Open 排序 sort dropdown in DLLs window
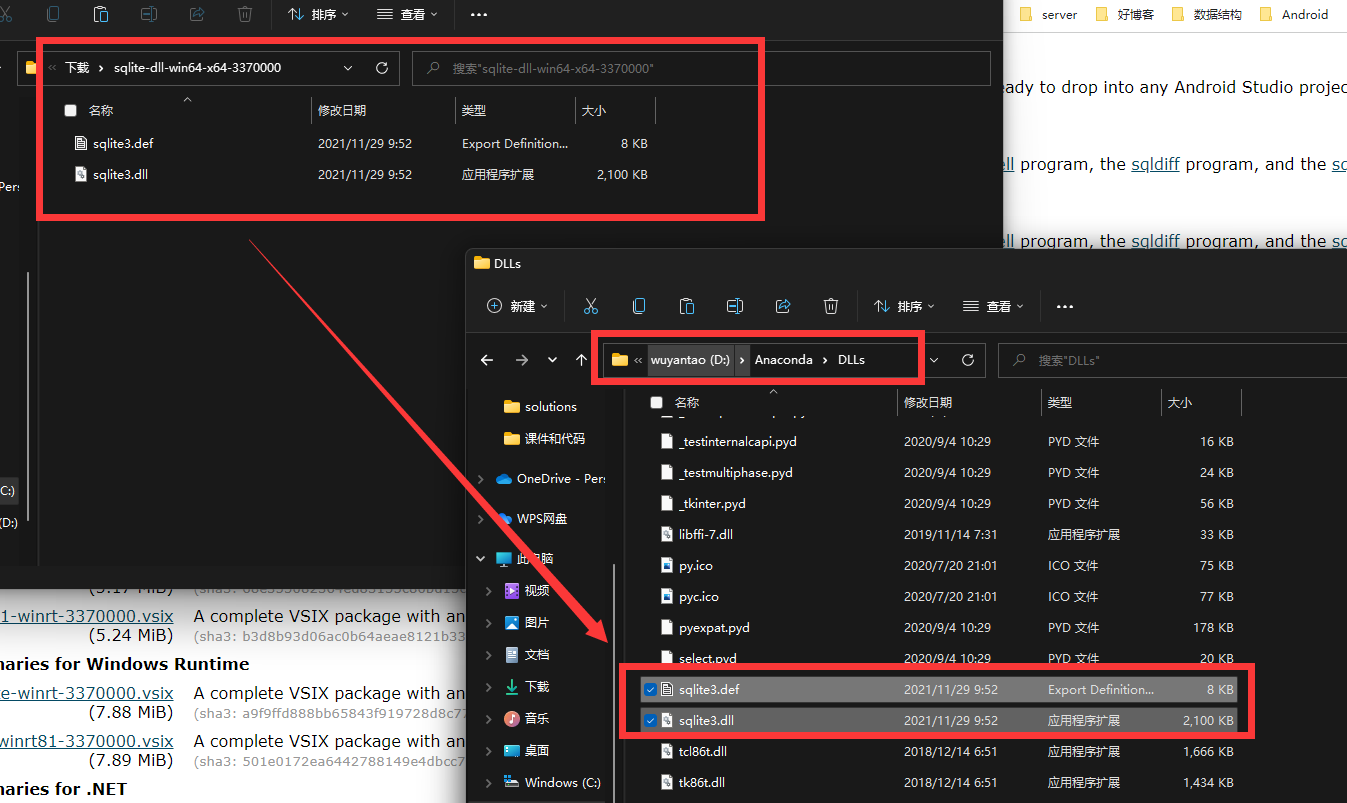Viewport: 1347px width, 803px height. 904,306
